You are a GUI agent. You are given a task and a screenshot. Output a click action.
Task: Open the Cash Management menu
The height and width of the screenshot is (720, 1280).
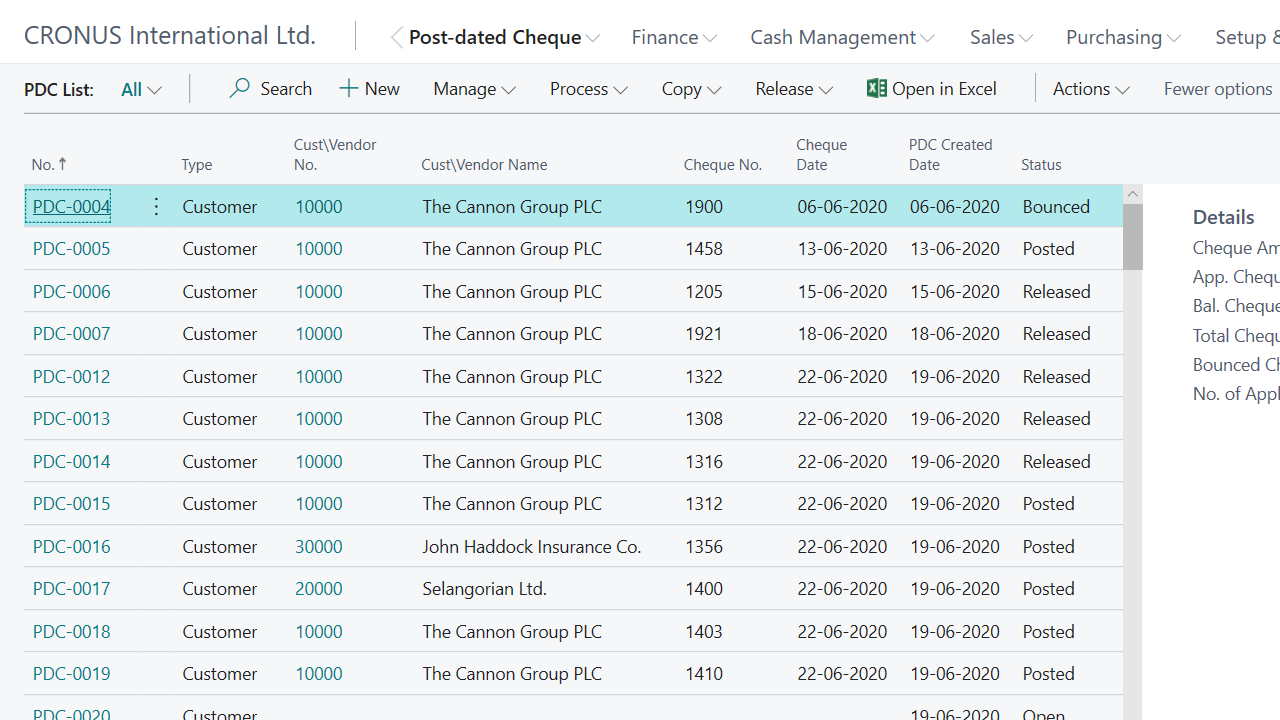coord(842,38)
